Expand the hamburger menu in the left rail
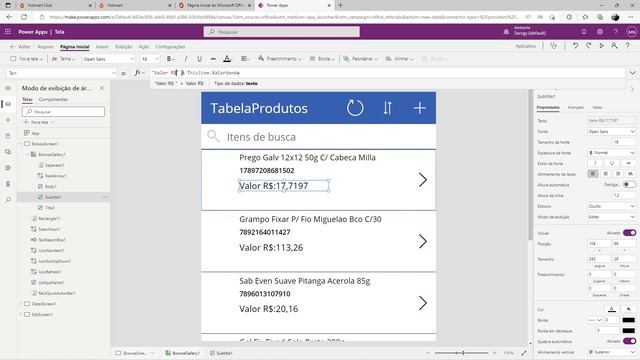Viewport: 640px width, 360px height. coord(8,88)
